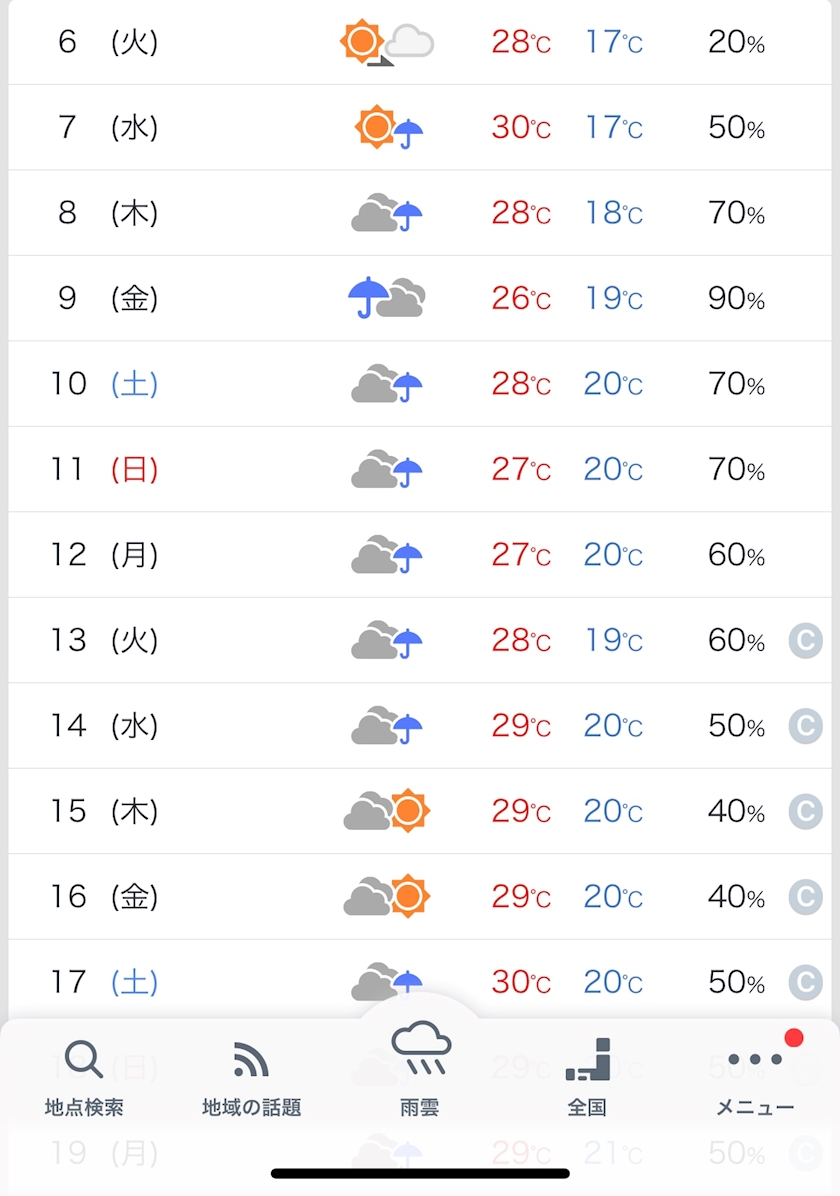Tap the 地点検索 magnifier icon
This screenshot has width=840, height=1196.
coord(84,1060)
